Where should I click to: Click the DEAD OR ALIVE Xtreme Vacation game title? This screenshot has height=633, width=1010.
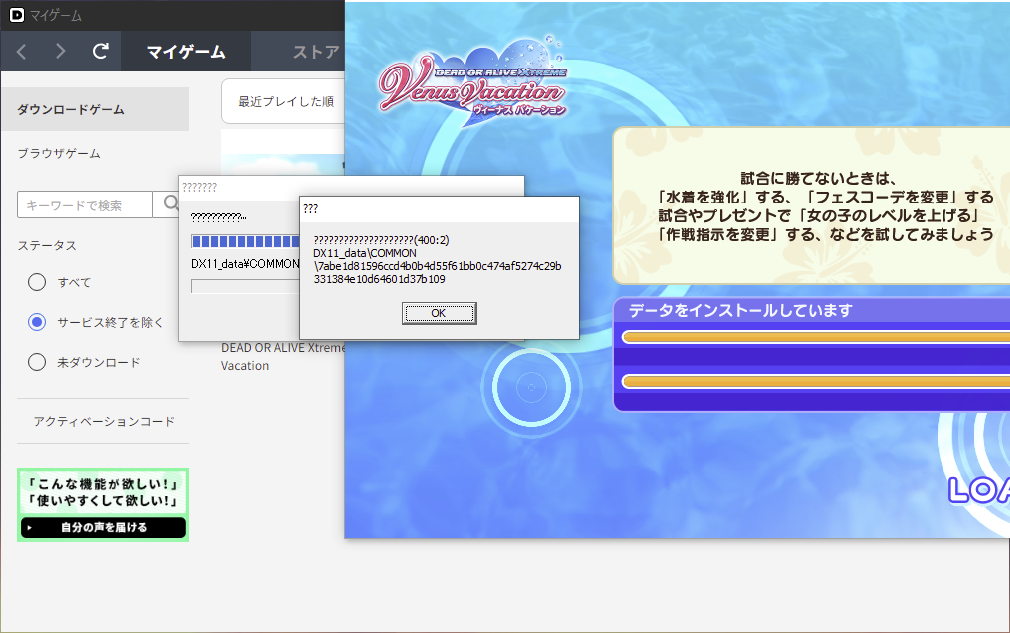(283, 356)
